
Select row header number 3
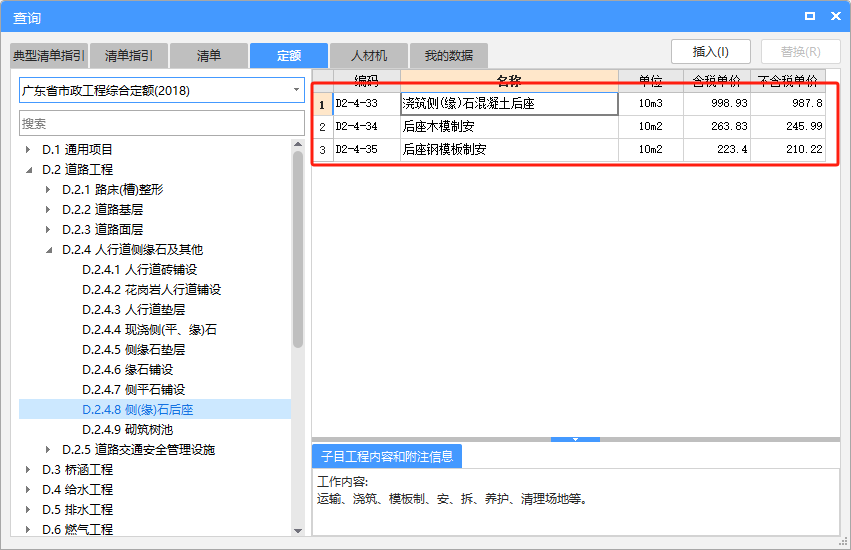322,149
